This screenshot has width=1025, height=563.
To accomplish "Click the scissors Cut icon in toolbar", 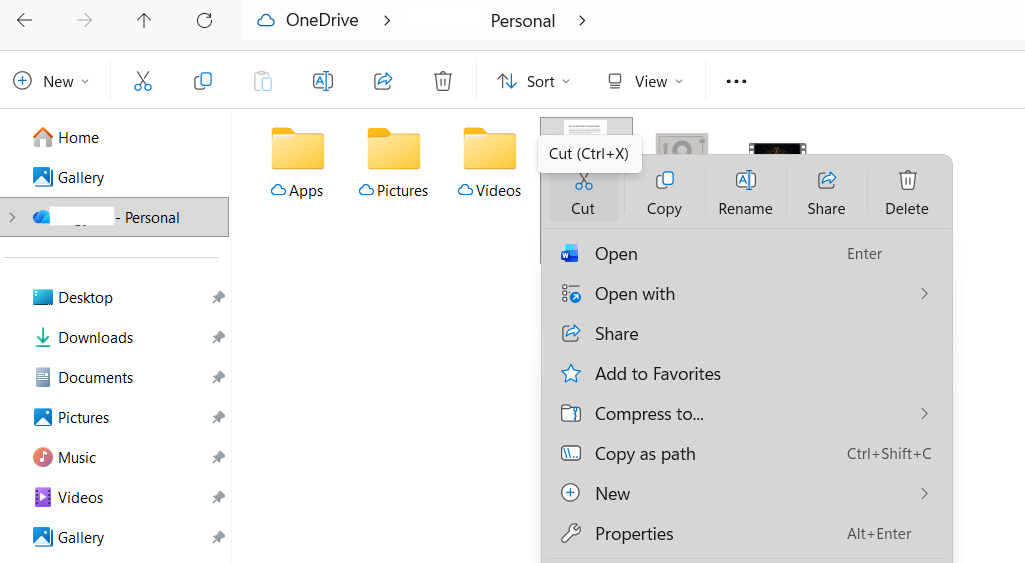I will (x=143, y=81).
